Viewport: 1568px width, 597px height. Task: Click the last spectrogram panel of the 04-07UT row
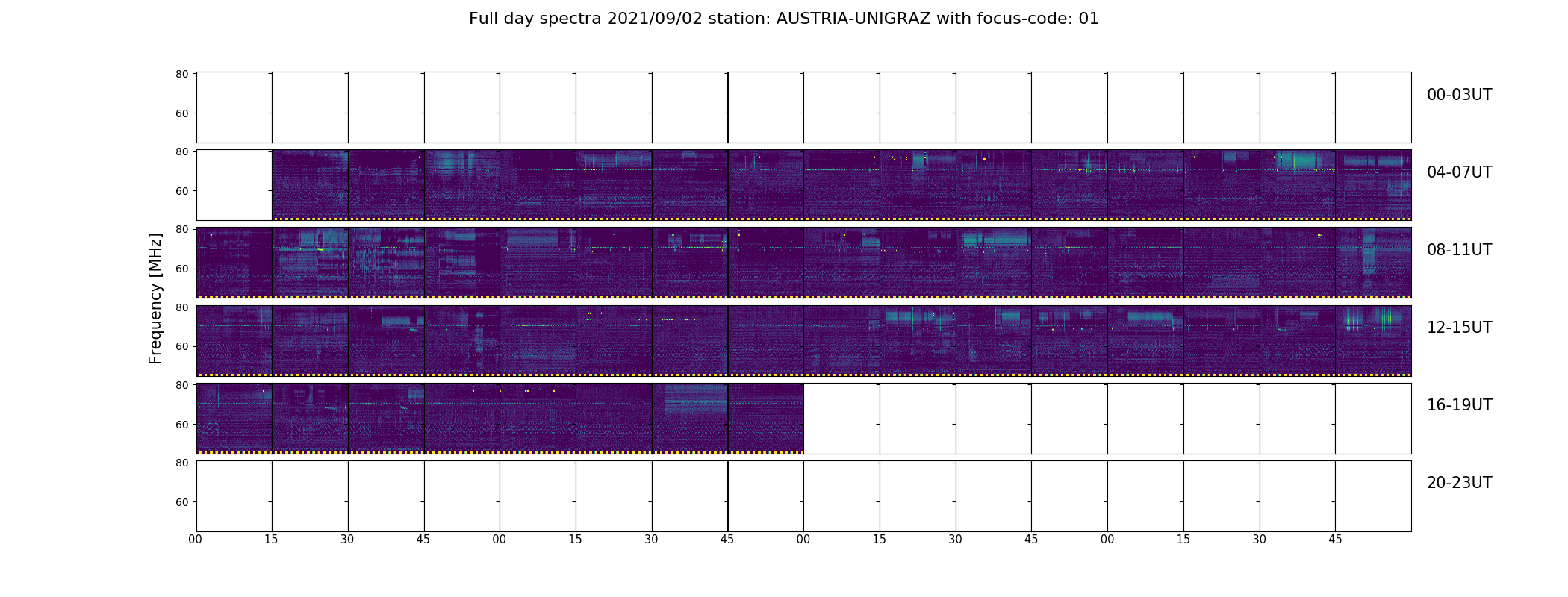(x=1373, y=185)
